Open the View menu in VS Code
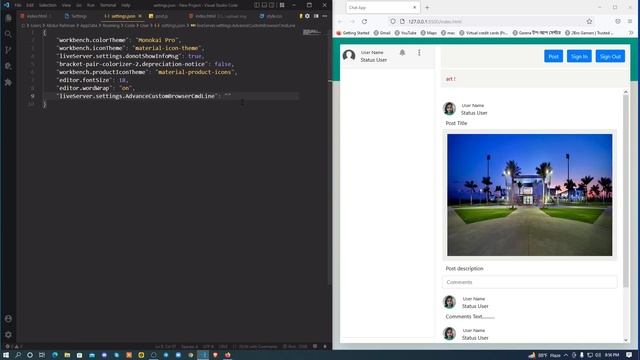This screenshot has height=360, width=640. (x=66, y=5)
